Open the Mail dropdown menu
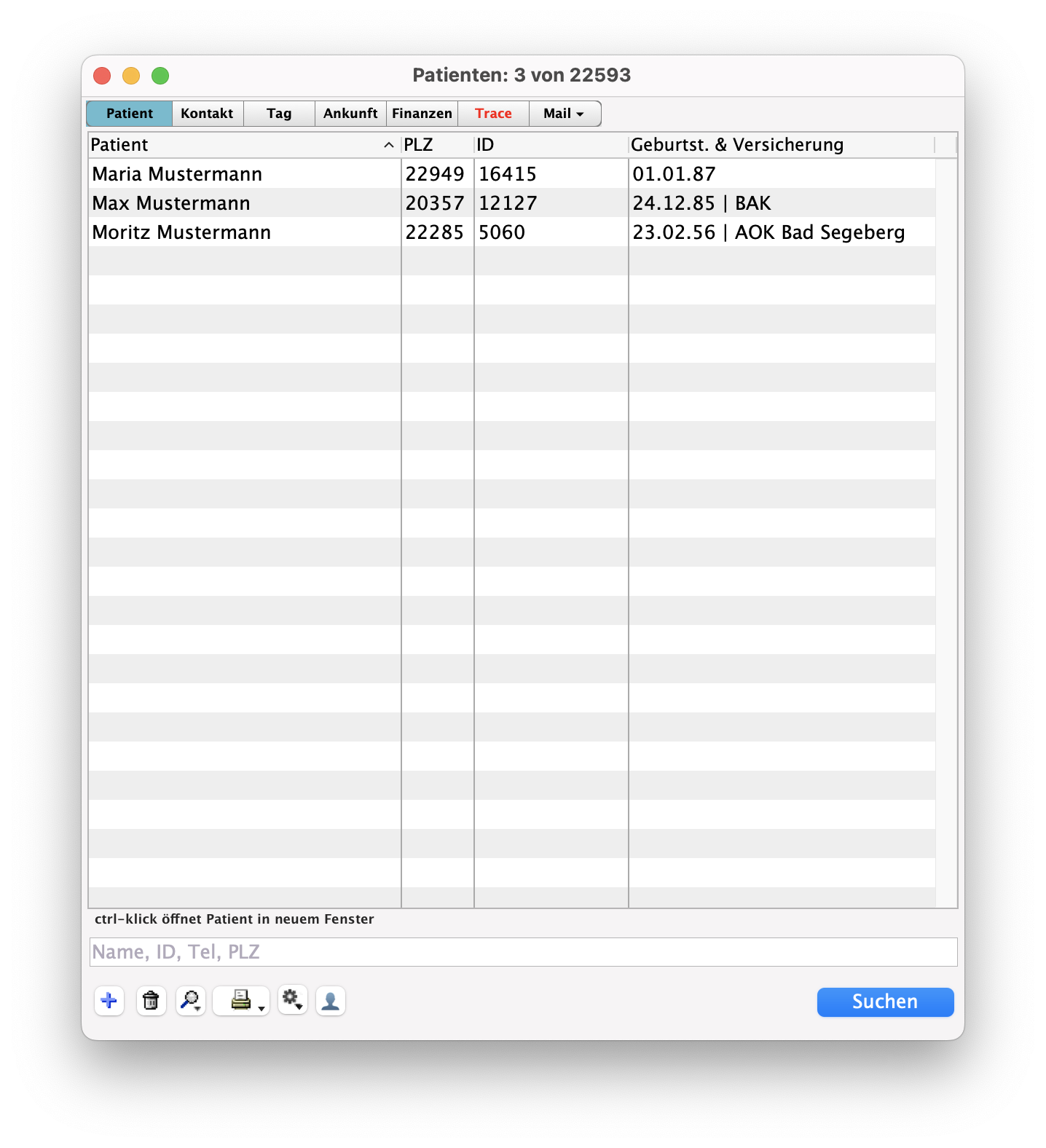1046x1148 pixels. (x=565, y=114)
